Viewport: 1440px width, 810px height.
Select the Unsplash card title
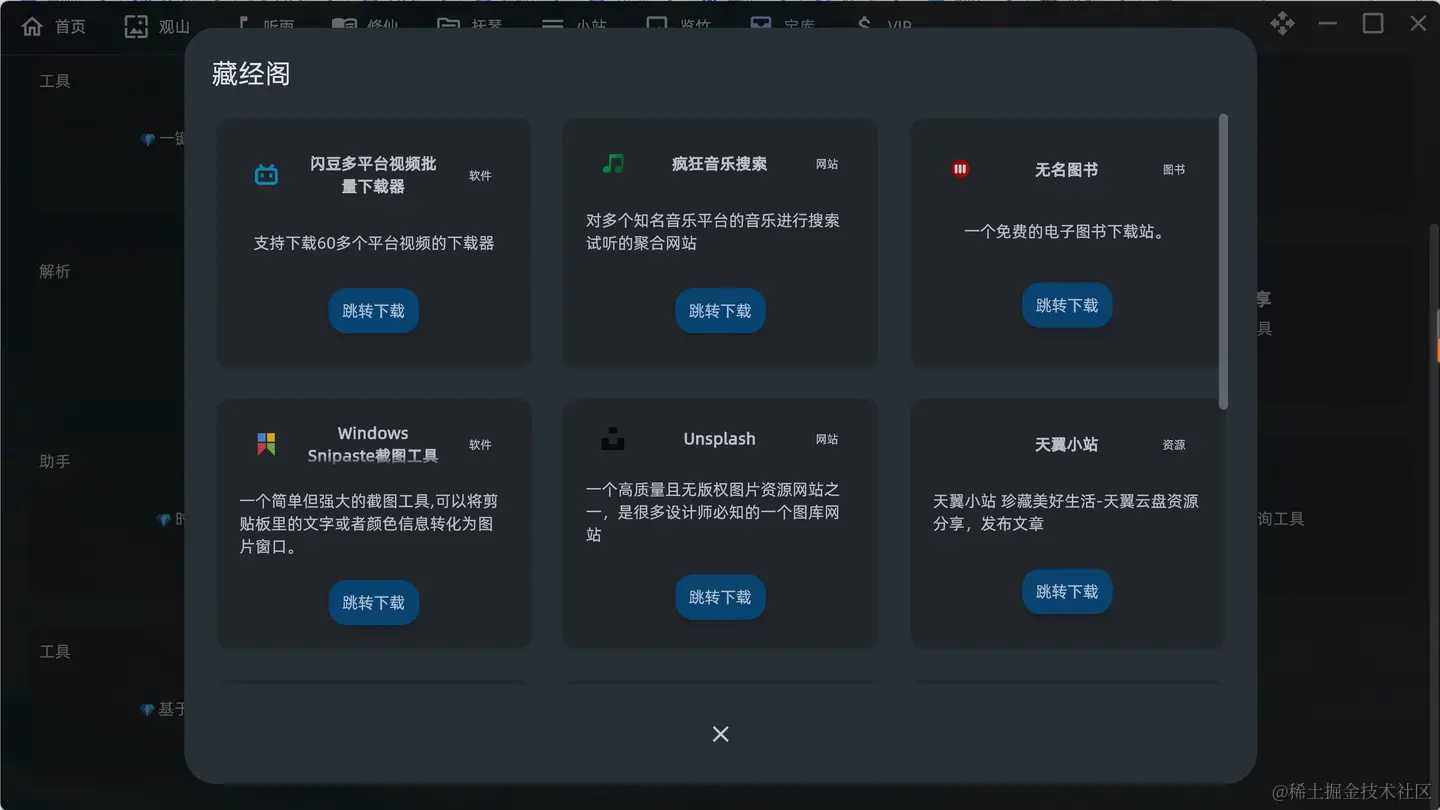[x=720, y=439]
